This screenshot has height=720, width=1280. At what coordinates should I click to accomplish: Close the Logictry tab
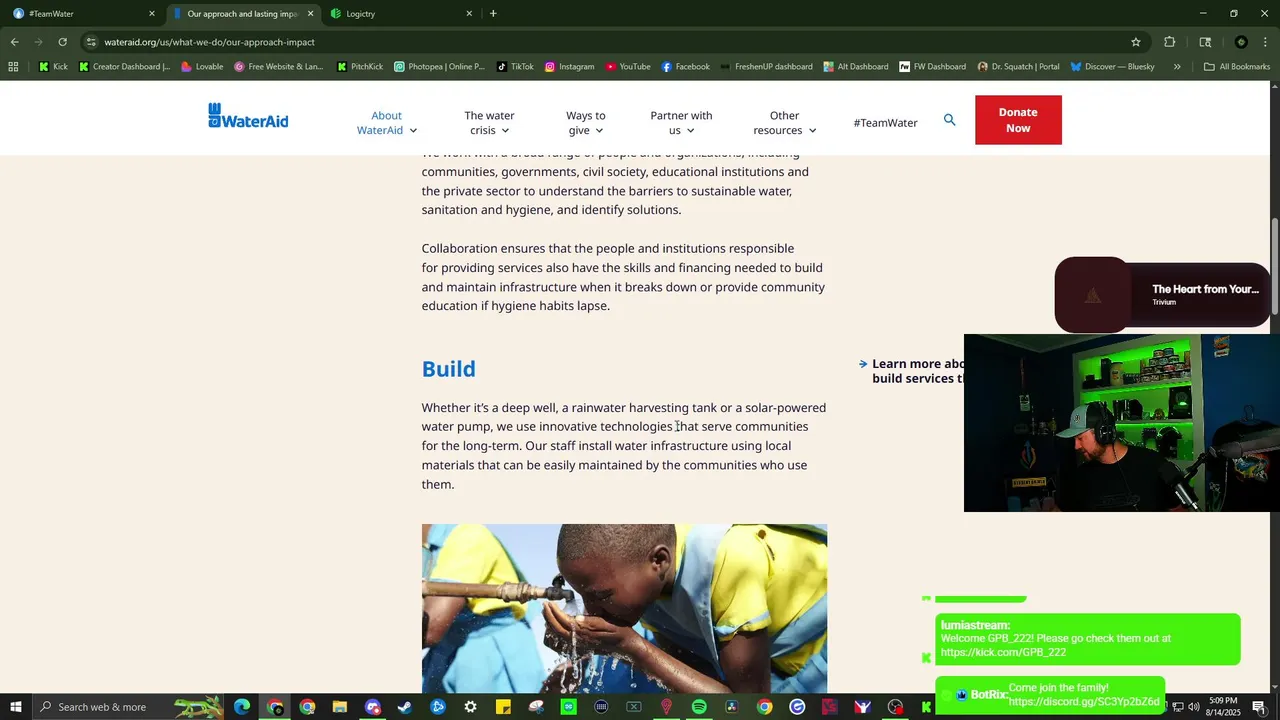(469, 14)
